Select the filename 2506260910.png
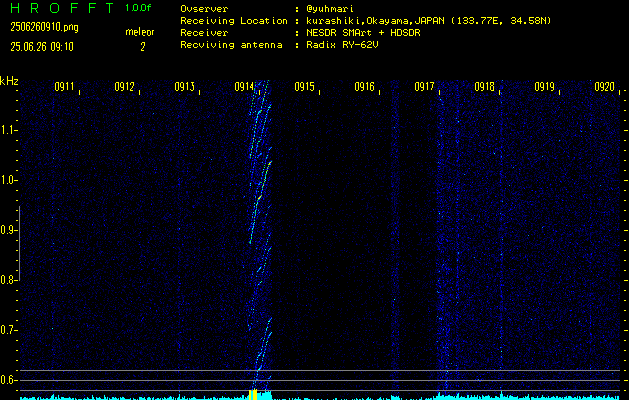Screen dimensions: 629x400 [x=44, y=27]
